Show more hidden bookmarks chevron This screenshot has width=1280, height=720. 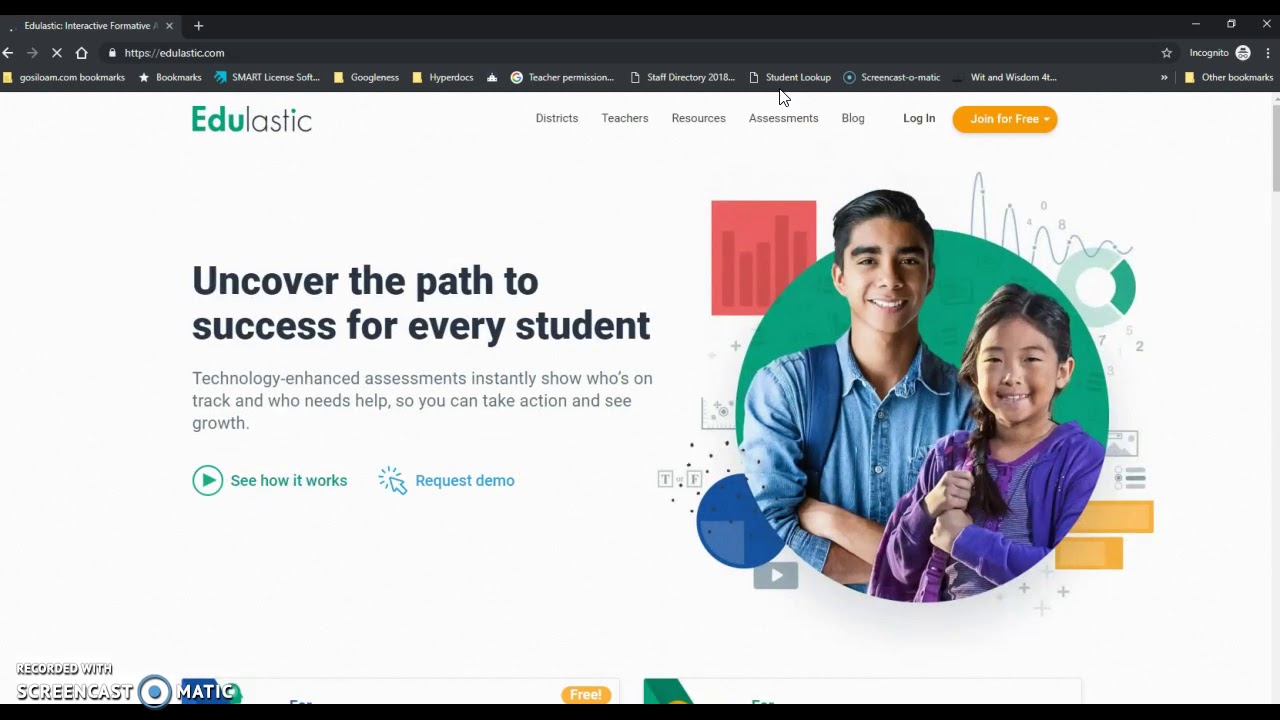(1164, 77)
